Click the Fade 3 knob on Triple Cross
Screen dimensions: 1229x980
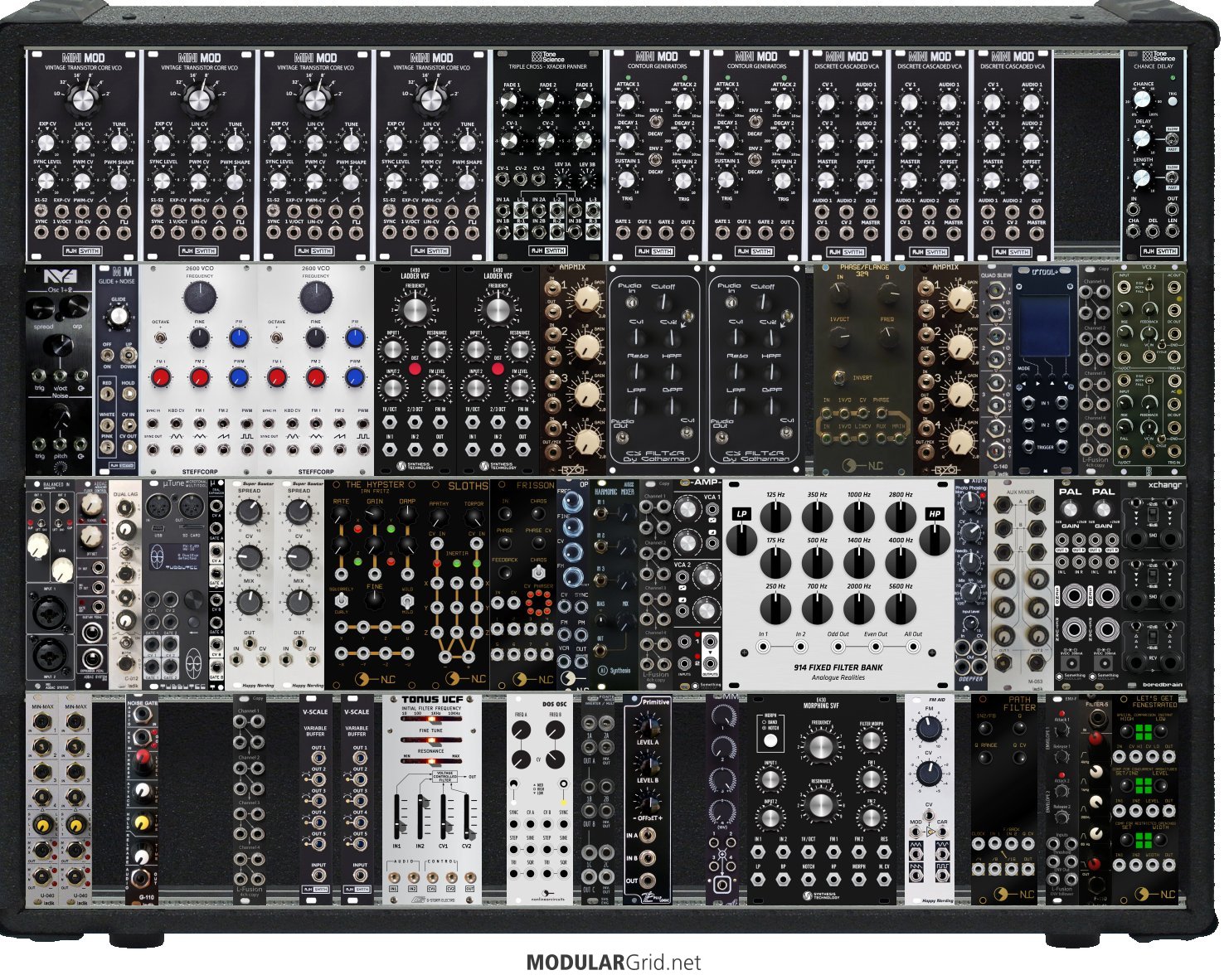click(584, 101)
